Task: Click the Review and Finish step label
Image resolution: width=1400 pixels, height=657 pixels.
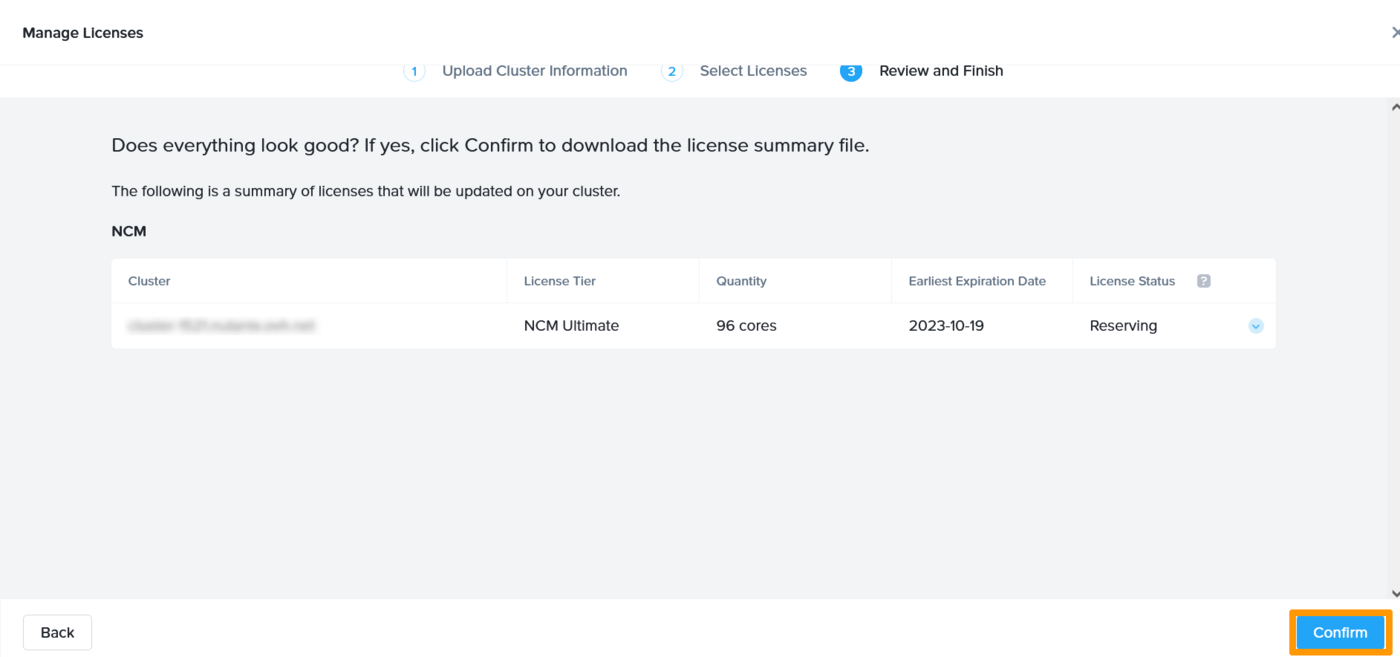Action: [x=940, y=71]
